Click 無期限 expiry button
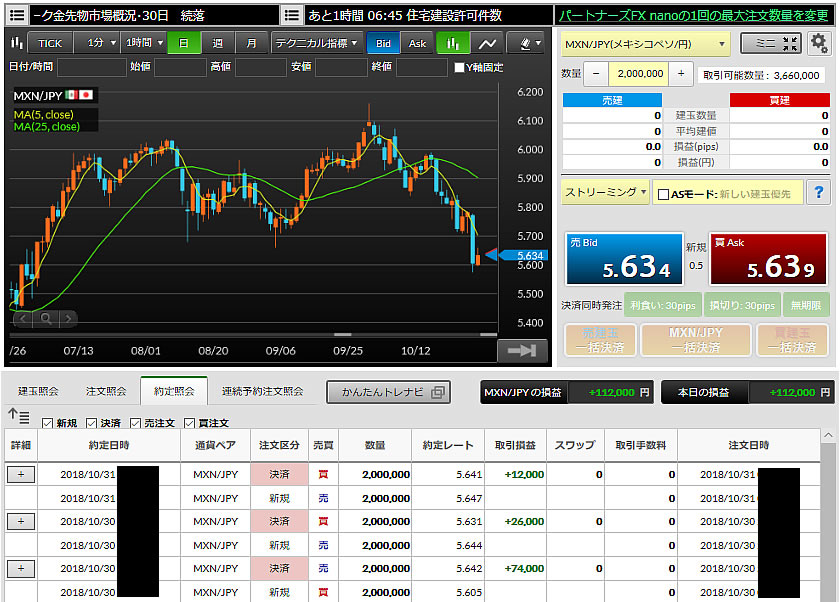840x602 pixels. coord(806,305)
